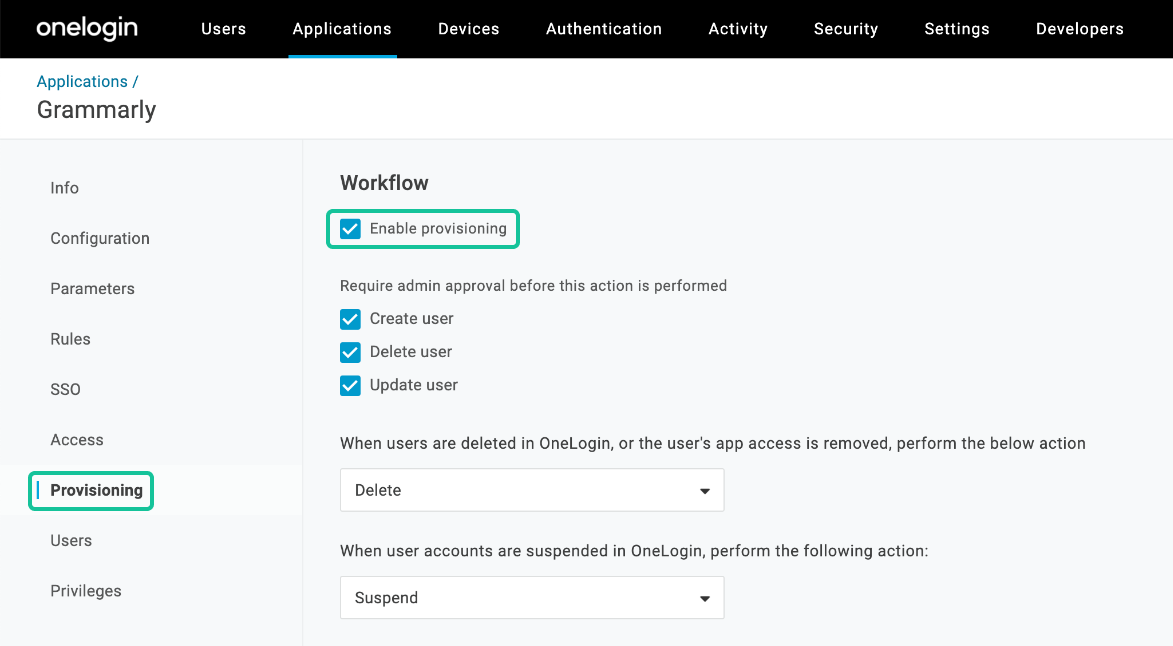This screenshot has width=1173, height=646.
Task: Click 'When users are deleted in OneLogin' text
Action: pyautogui.click(x=713, y=443)
